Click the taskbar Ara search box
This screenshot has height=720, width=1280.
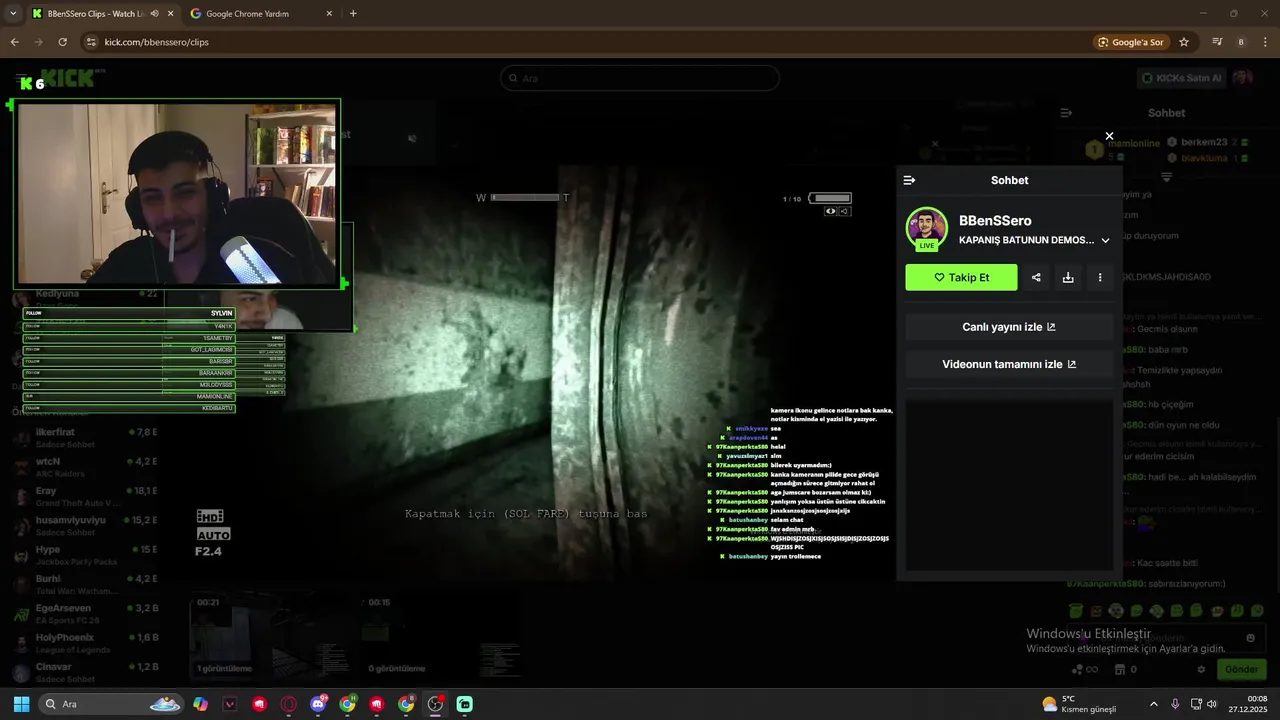coord(112,704)
